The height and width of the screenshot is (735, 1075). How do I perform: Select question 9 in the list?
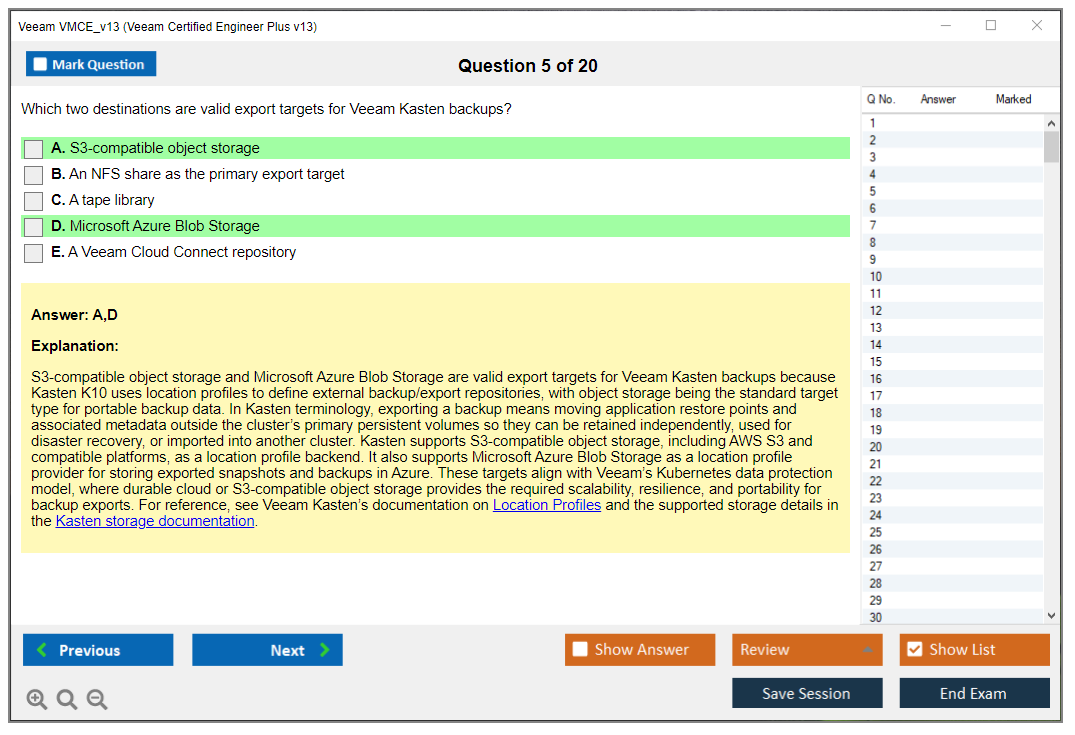pyautogui.click(x=953, y=260)
